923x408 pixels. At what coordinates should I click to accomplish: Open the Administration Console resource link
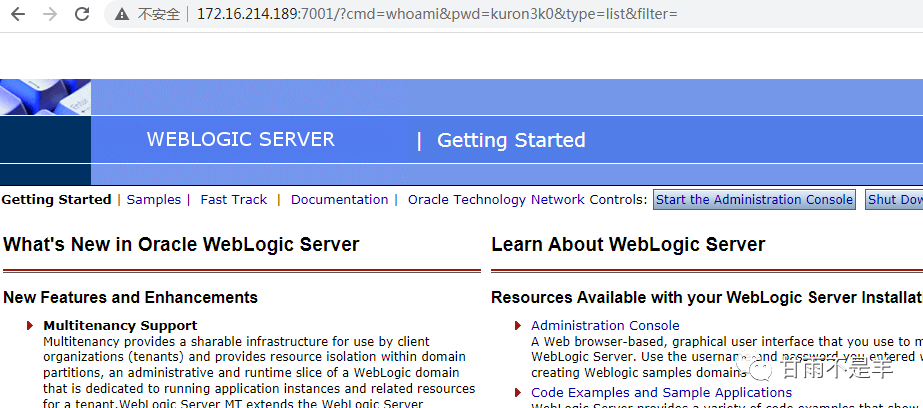pos(605,326)
